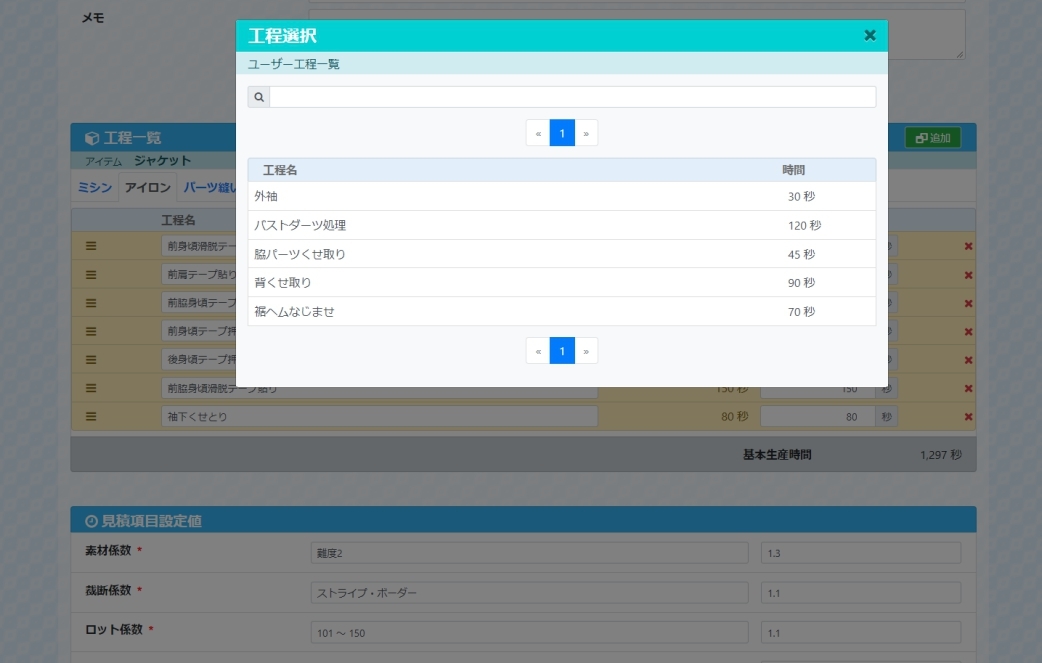
Task: Grab the drag handle for 袖下くせとり
Action: (x=91, y=417)
